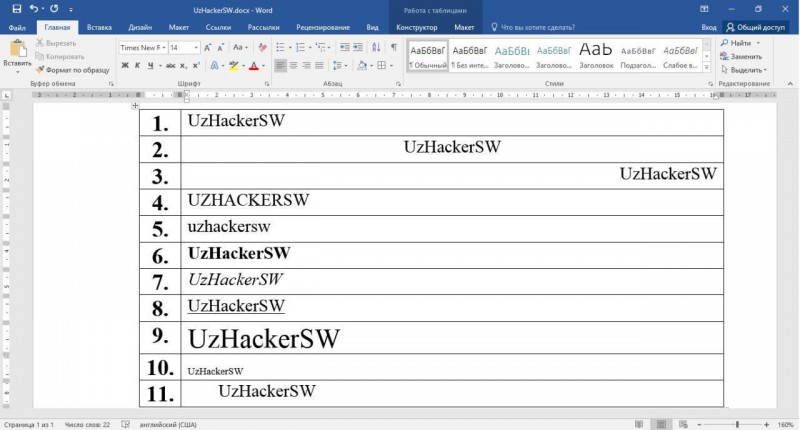Open the Файл menu
The height and width of the screenshot is (430, 800).
[17, 28]
